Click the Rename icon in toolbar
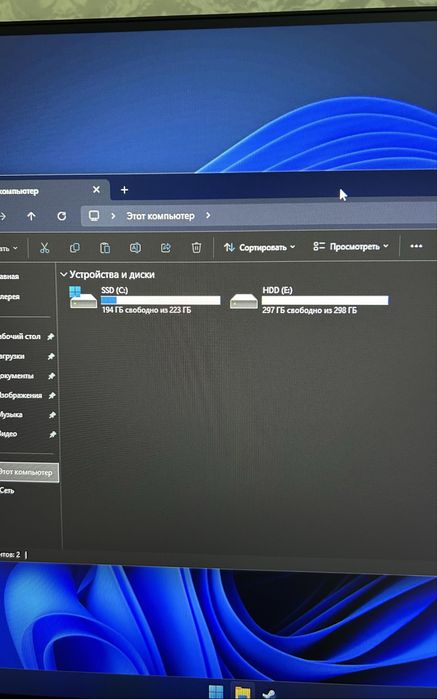This screenshot has height=699, width=437. 135,247
